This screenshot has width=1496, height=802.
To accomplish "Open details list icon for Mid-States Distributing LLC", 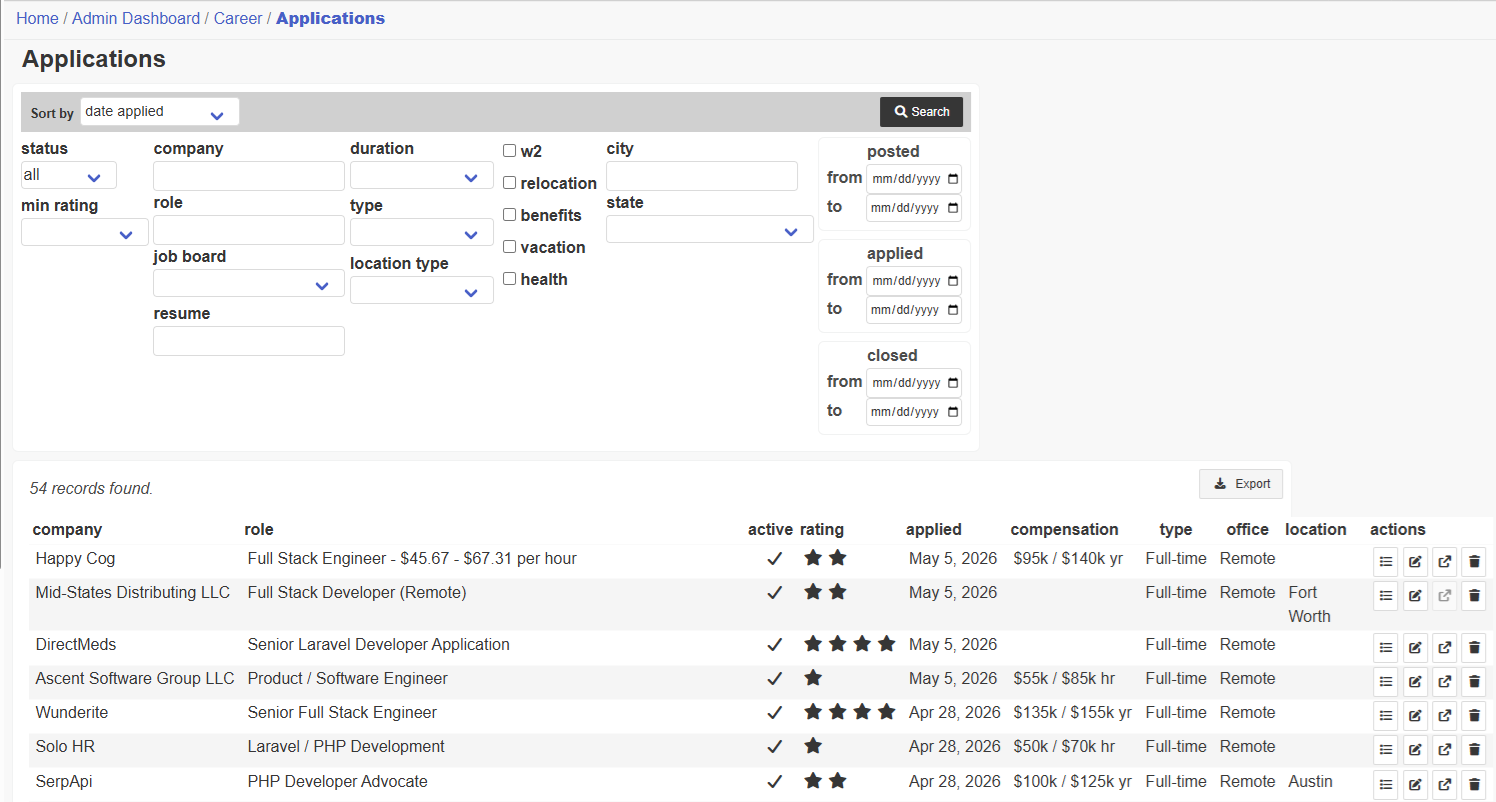I will pyautogui.click(x=1386, y=596).
